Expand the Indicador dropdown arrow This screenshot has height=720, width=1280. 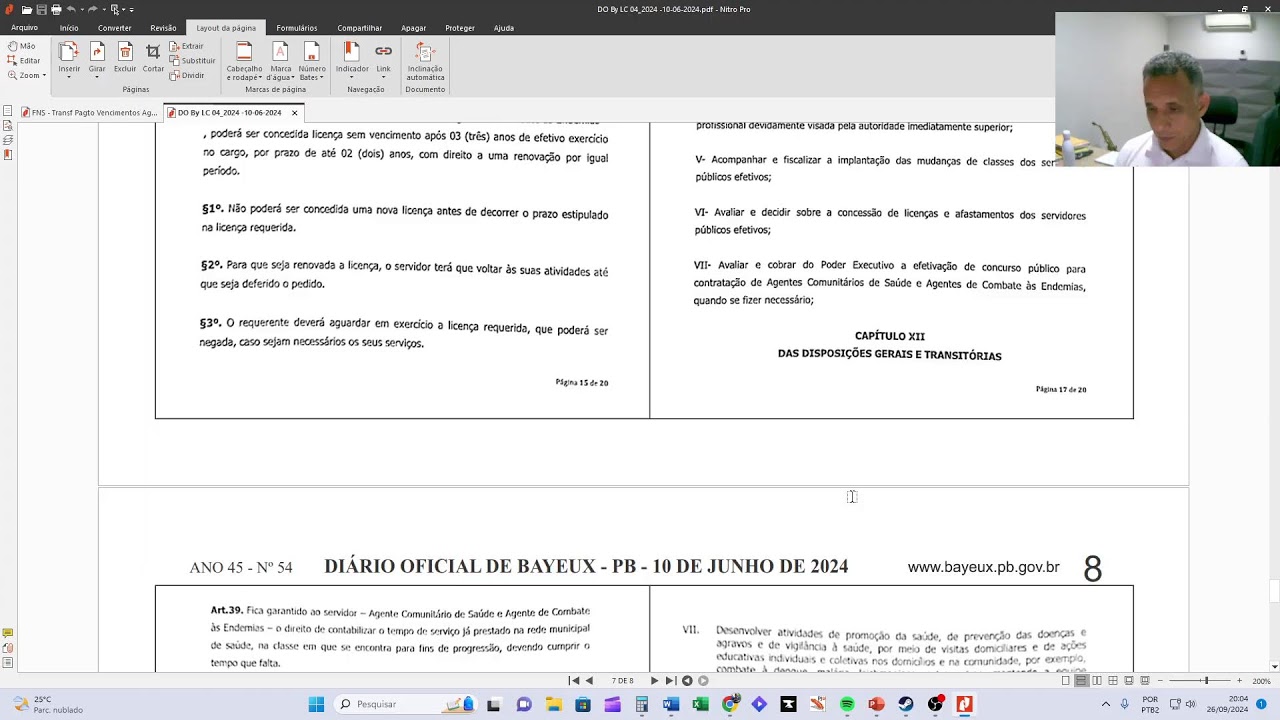click(352, 77)
